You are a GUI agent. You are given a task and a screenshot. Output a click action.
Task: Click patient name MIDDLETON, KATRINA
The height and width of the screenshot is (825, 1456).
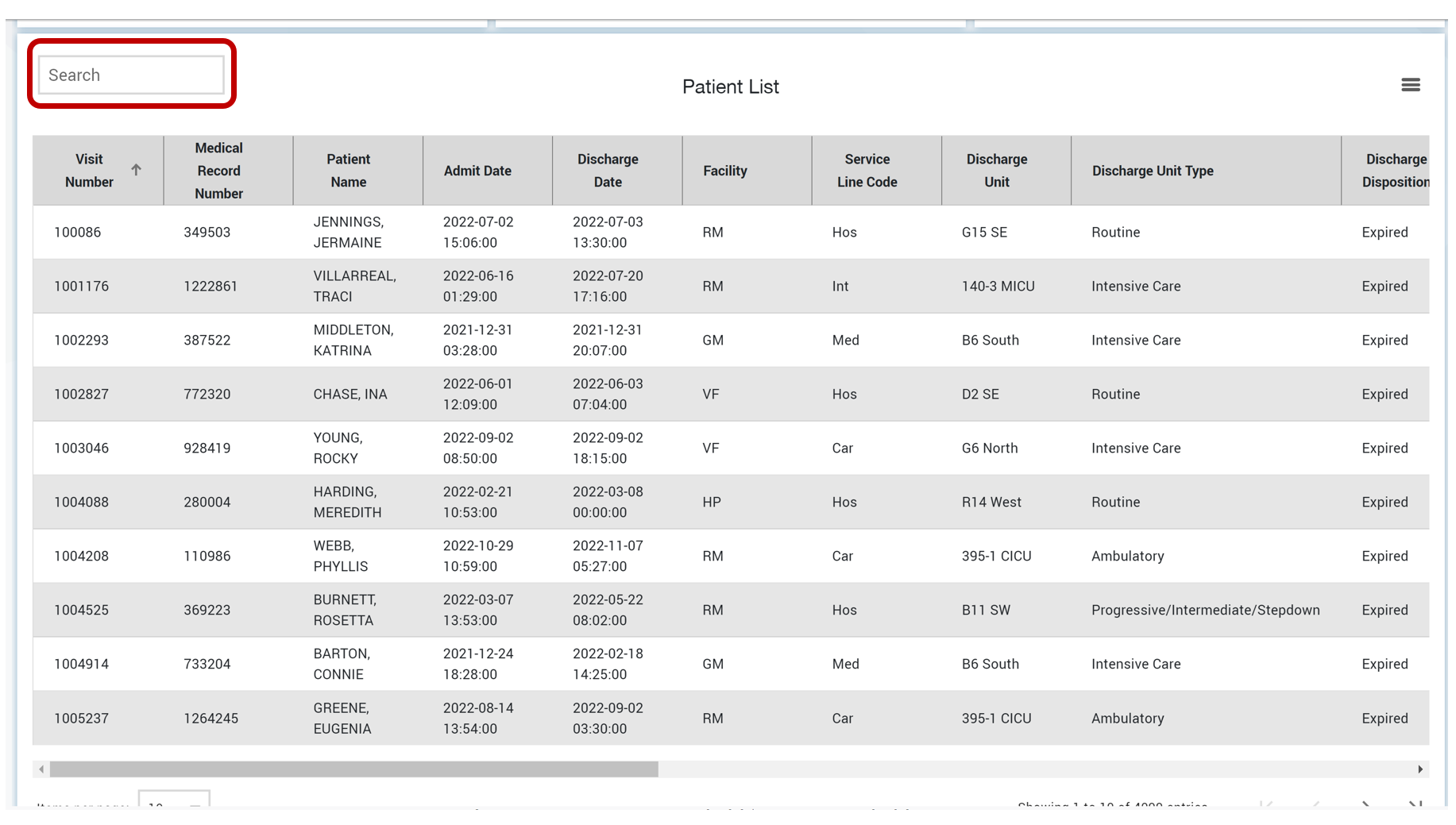pyautogui.click(x=353, y=341)
